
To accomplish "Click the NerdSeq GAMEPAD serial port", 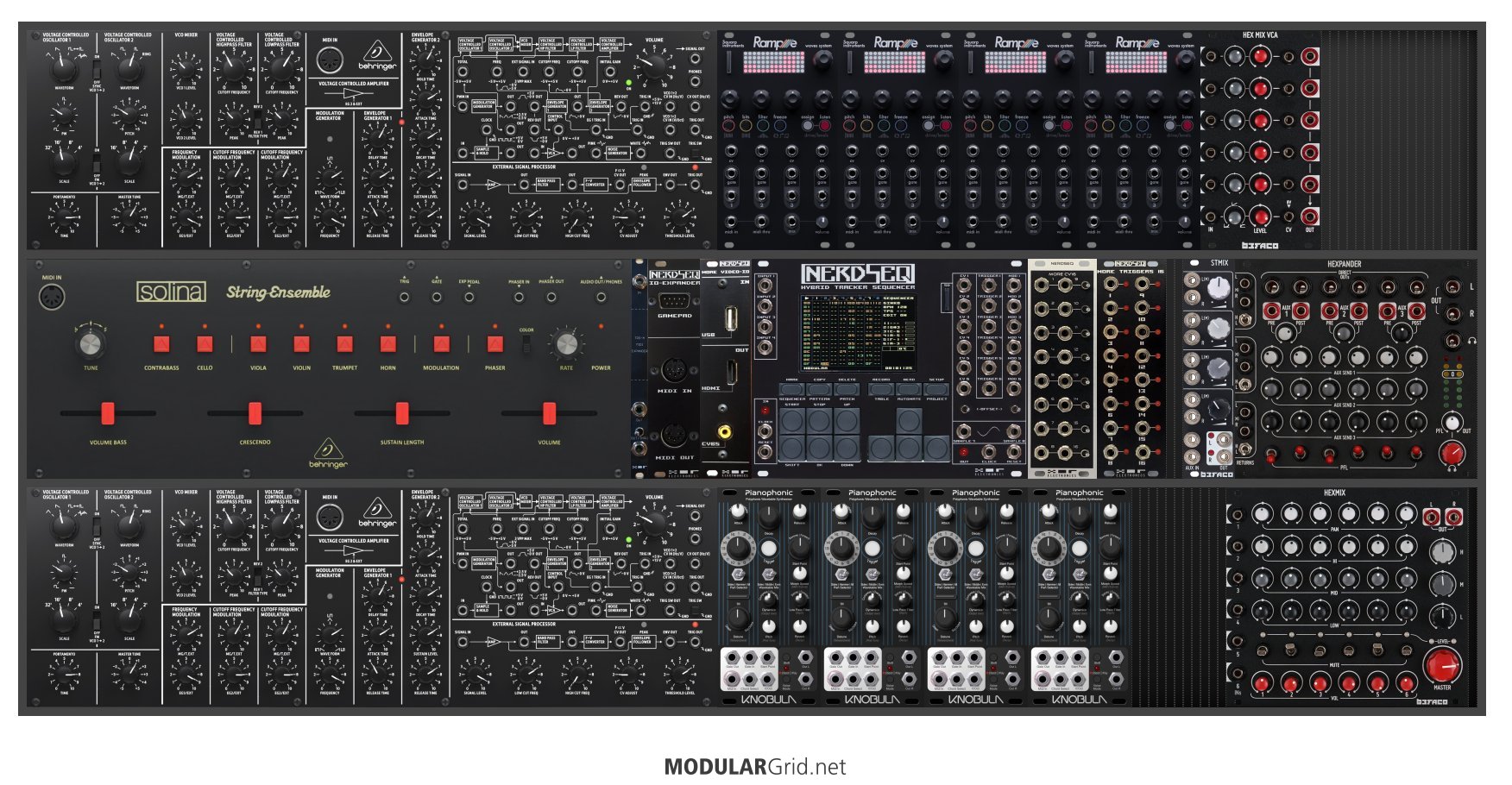I will [x=674, y=301].
